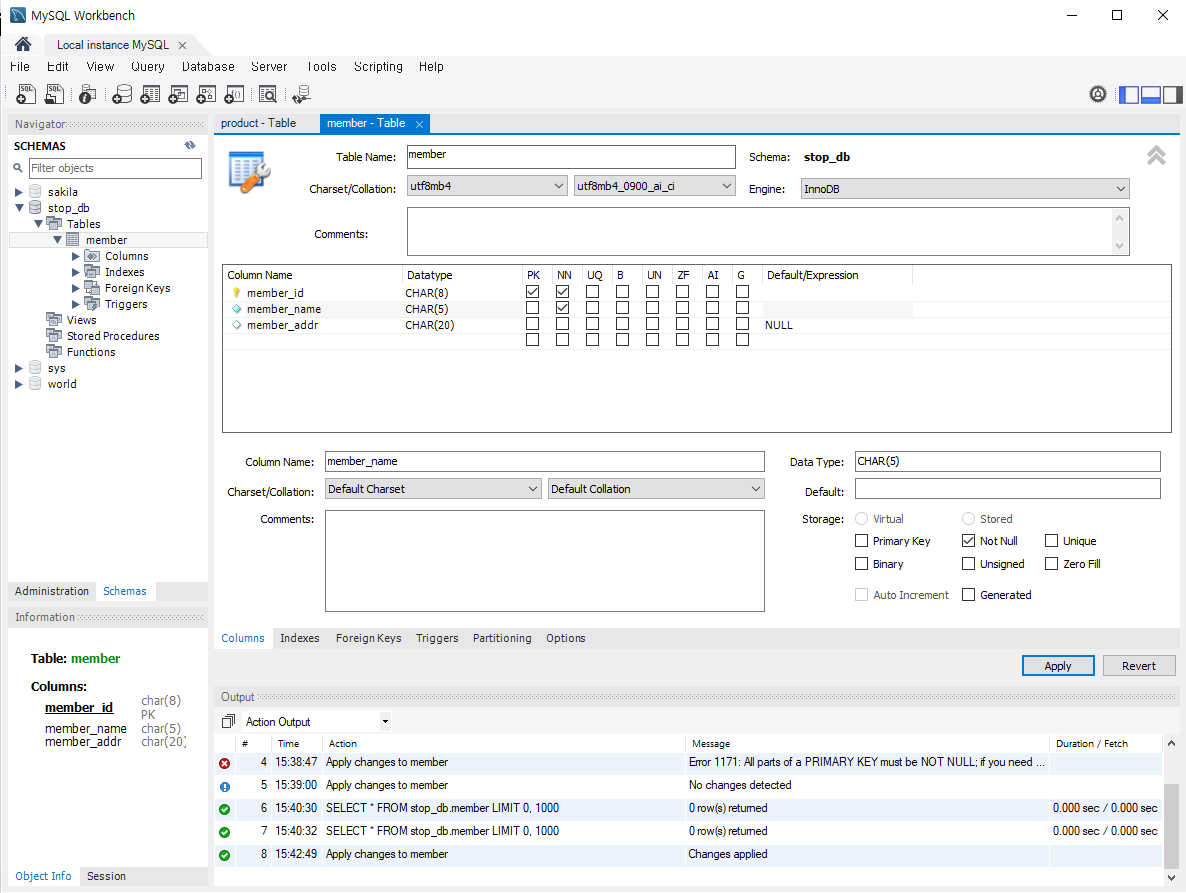This screenshot has width=1186, height=893.
Task: Toggle UQ checkbox for member_addr row
Action: (592, 324)
